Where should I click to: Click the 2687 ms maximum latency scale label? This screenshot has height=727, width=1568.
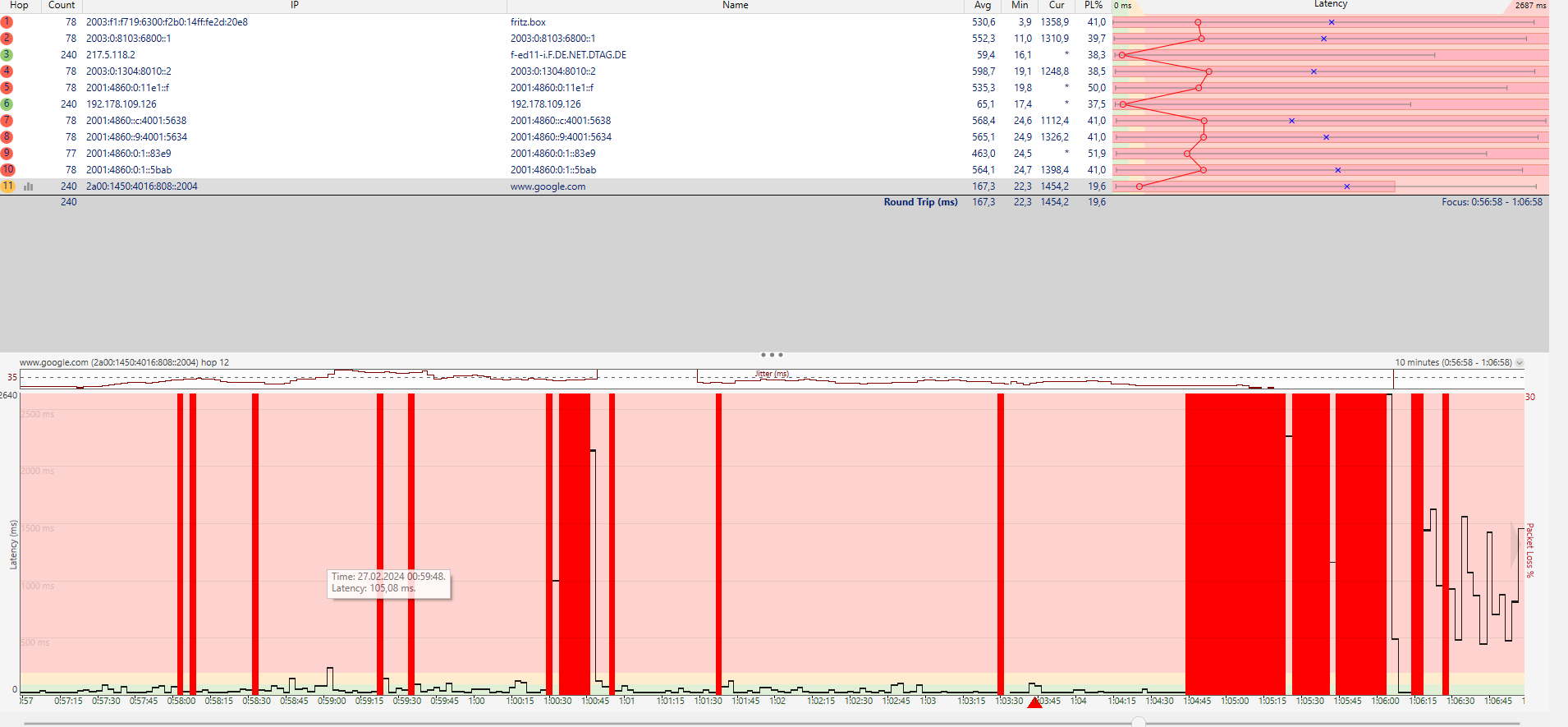[x=1530, y=5]
